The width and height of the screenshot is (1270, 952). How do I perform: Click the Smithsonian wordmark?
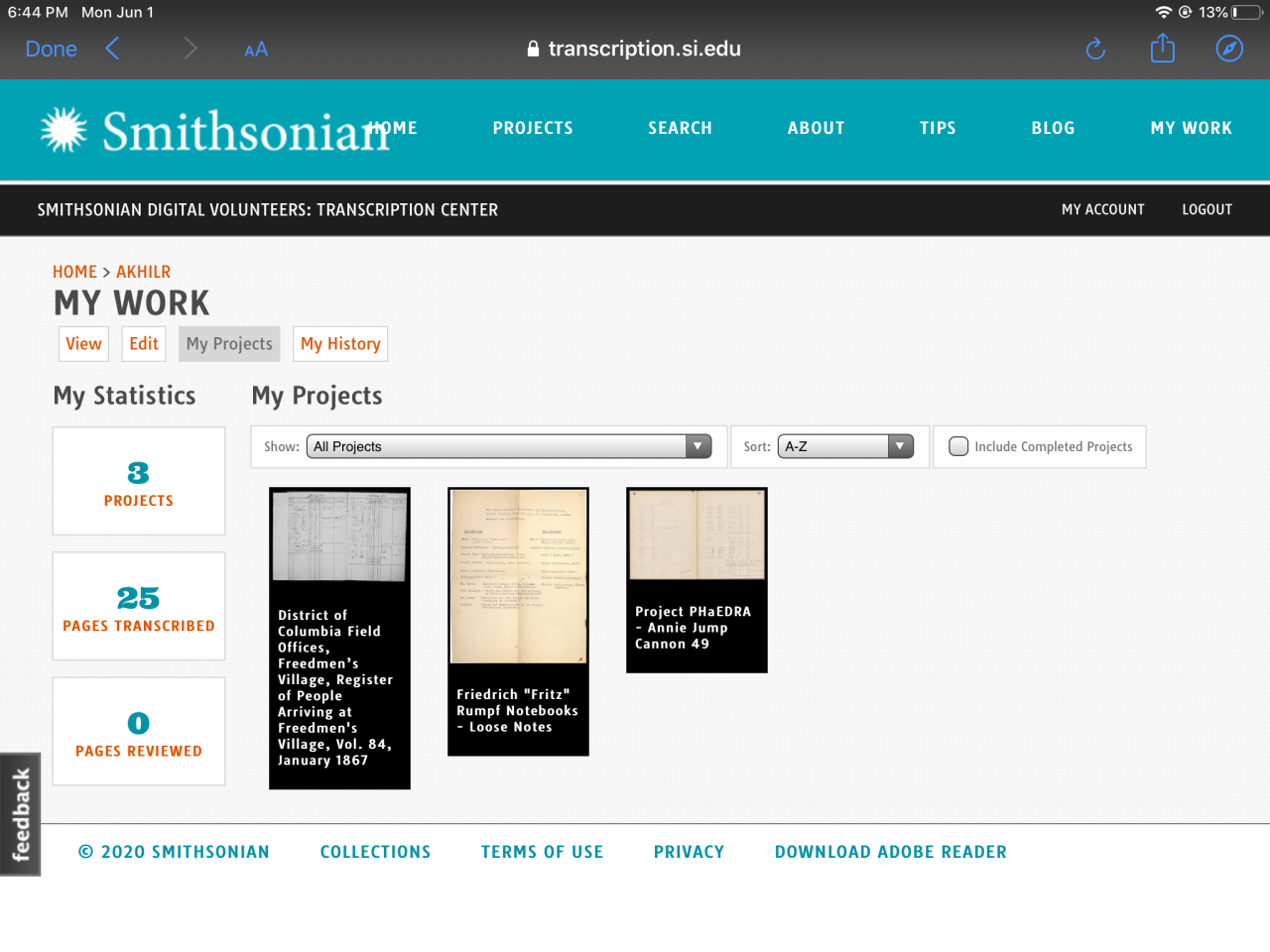pos(246,131)
